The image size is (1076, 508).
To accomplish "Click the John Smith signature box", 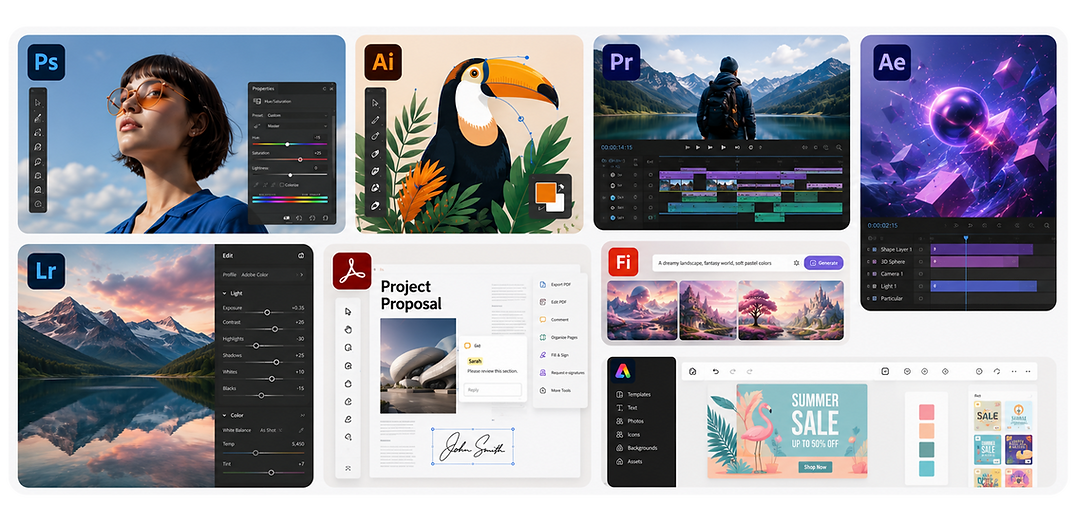I will (473, 446).
